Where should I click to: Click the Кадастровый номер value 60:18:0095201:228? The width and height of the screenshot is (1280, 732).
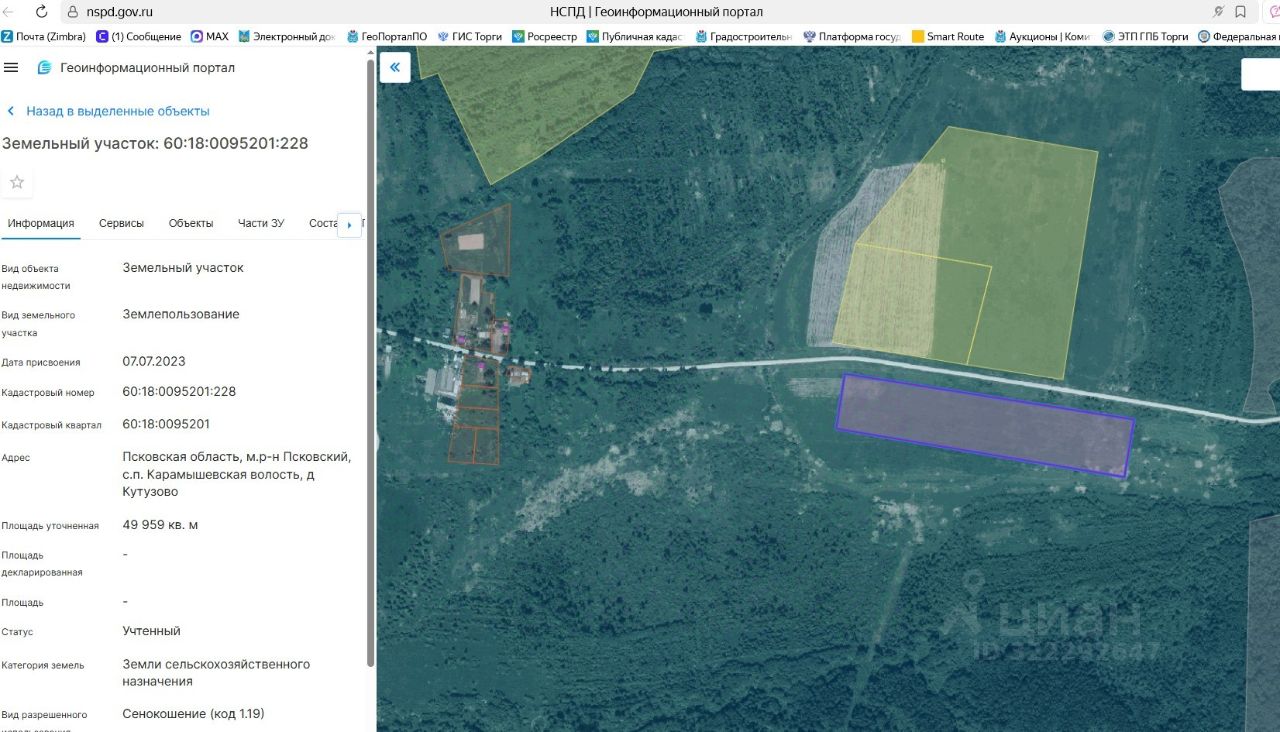coord(179,391)
